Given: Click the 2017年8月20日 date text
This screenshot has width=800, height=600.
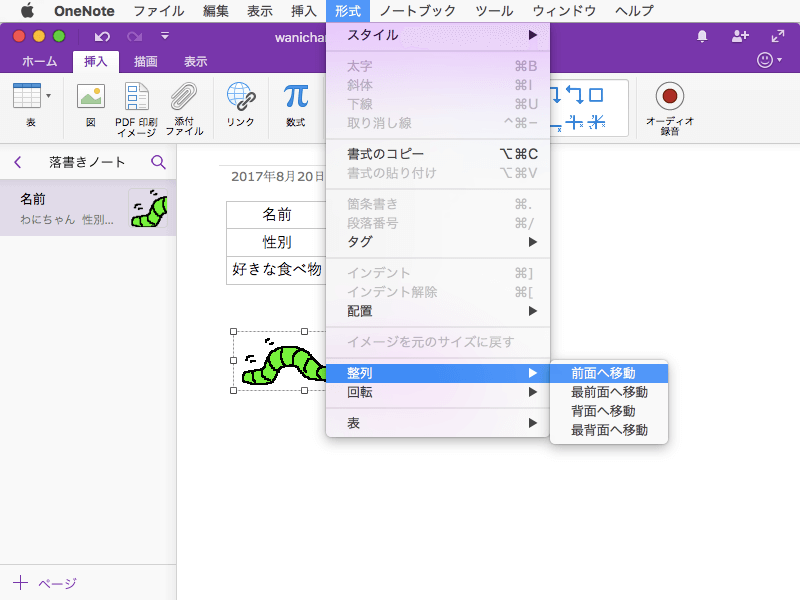Looking at the screenshot, I should [x=278, y=177].
